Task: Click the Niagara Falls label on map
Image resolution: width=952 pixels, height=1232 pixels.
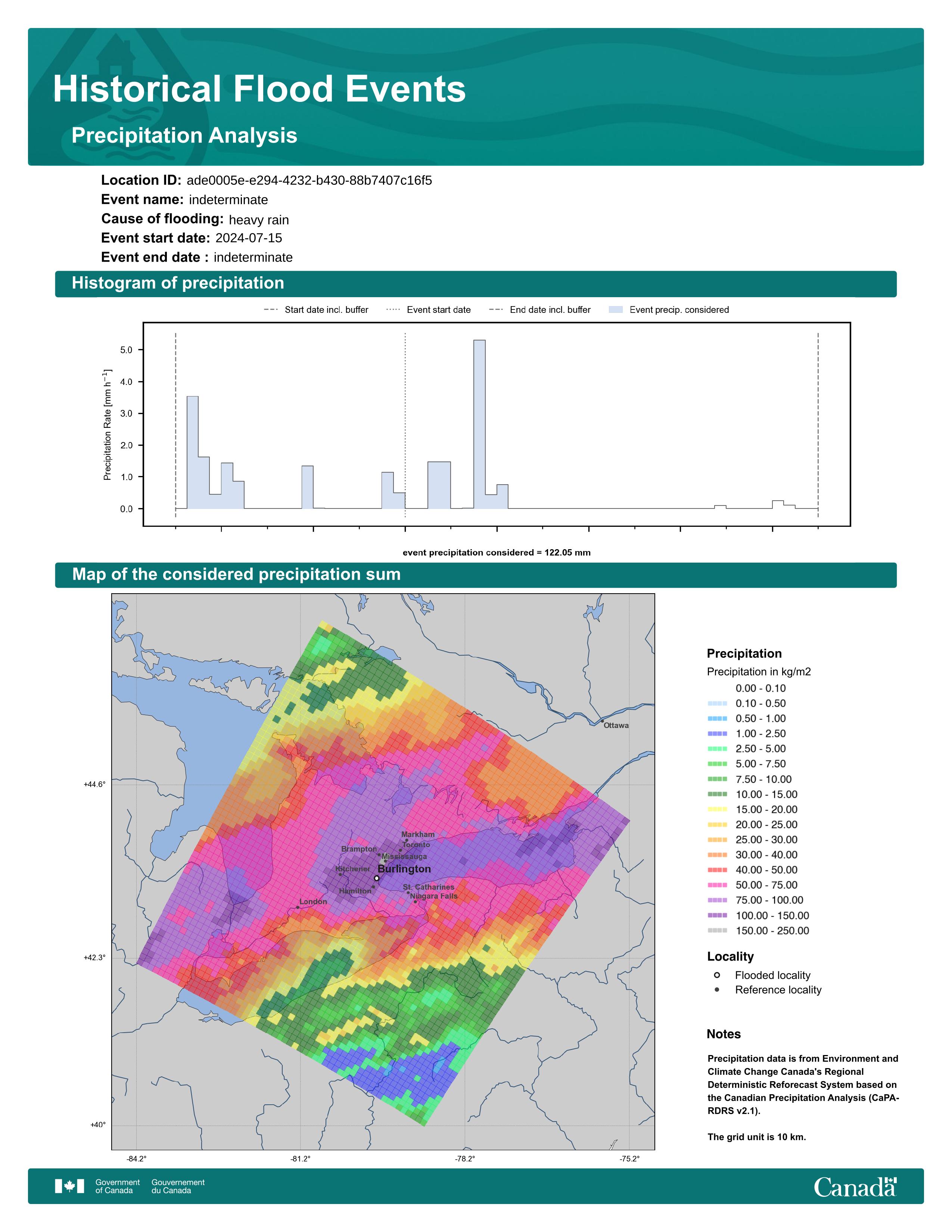Action: (x=434, y=896)
